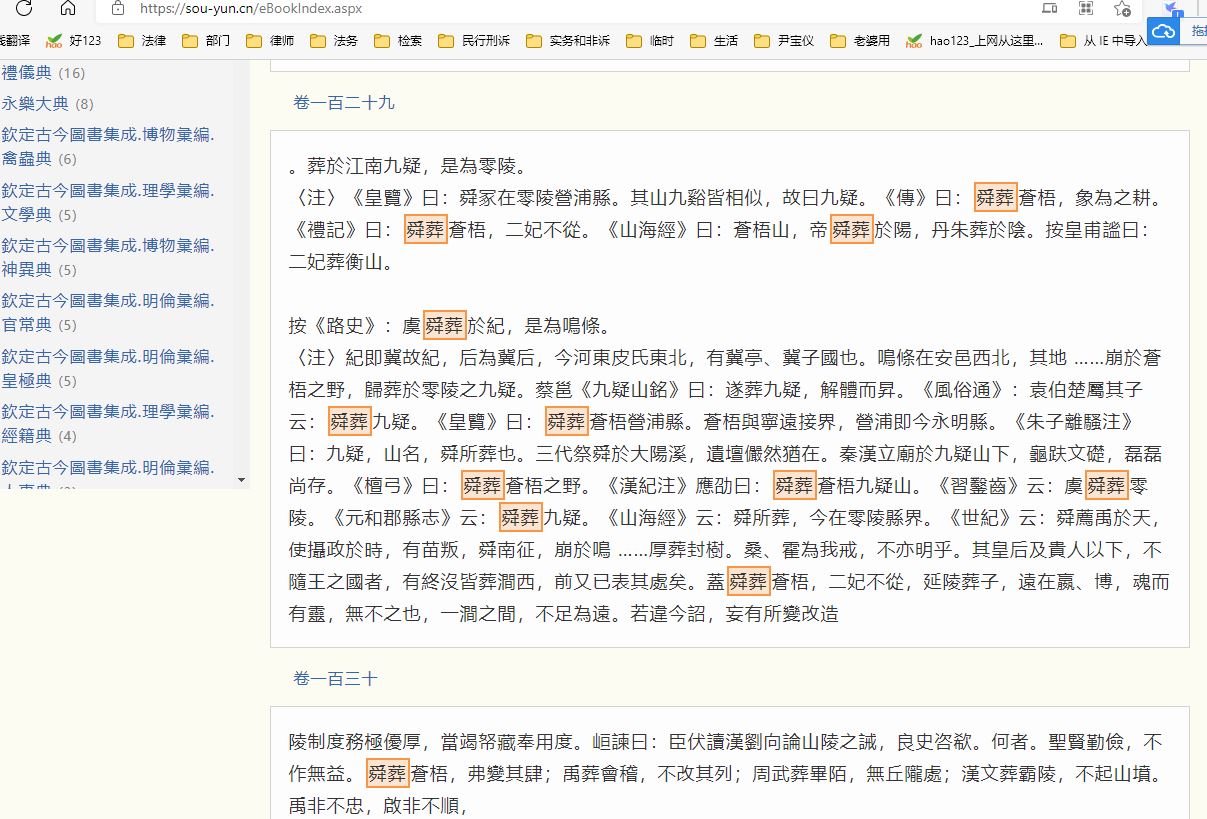Open 明倫彙編.官常典 (5) category
Viewport: 1207px width, 819px height.
[108, 312]
